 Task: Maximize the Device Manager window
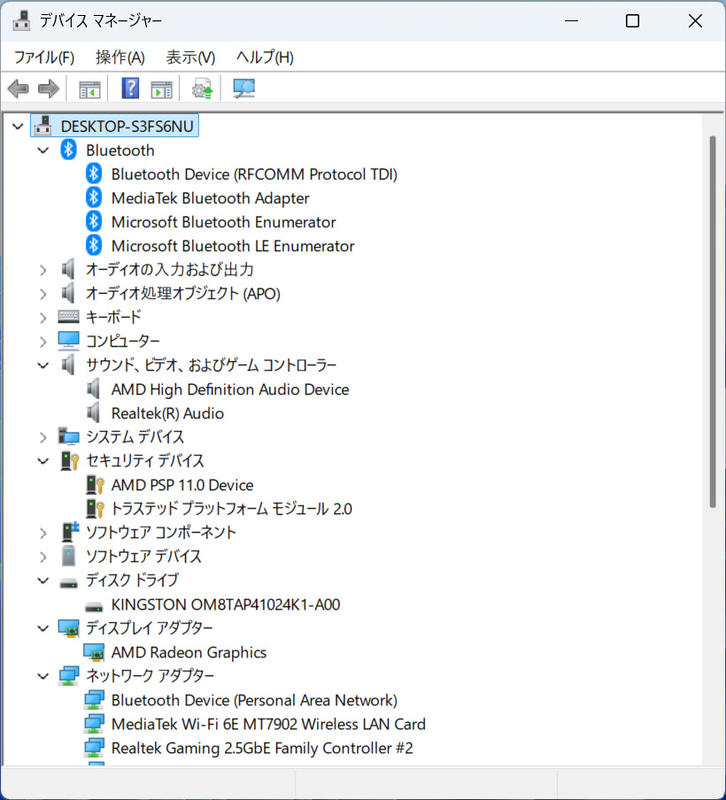click(x=632, y=21)
